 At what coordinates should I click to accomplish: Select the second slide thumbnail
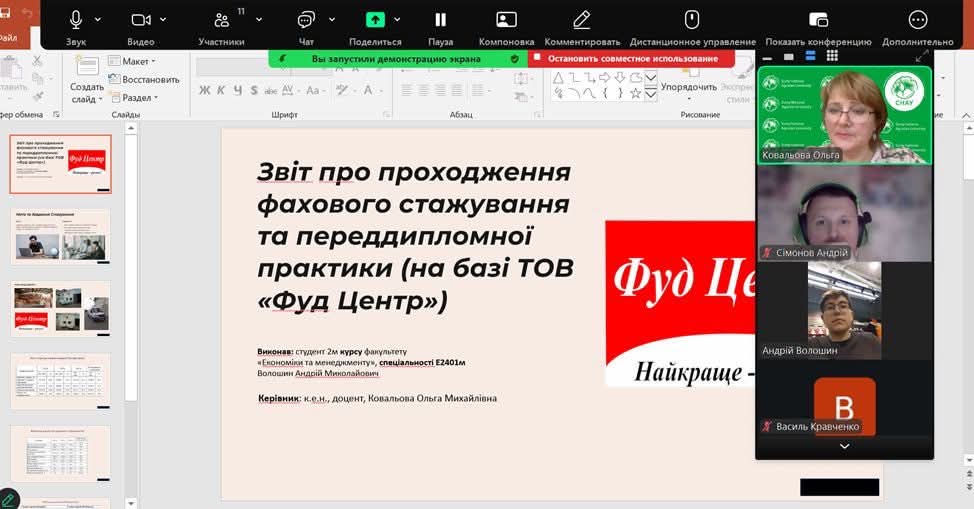coord(61,236)
